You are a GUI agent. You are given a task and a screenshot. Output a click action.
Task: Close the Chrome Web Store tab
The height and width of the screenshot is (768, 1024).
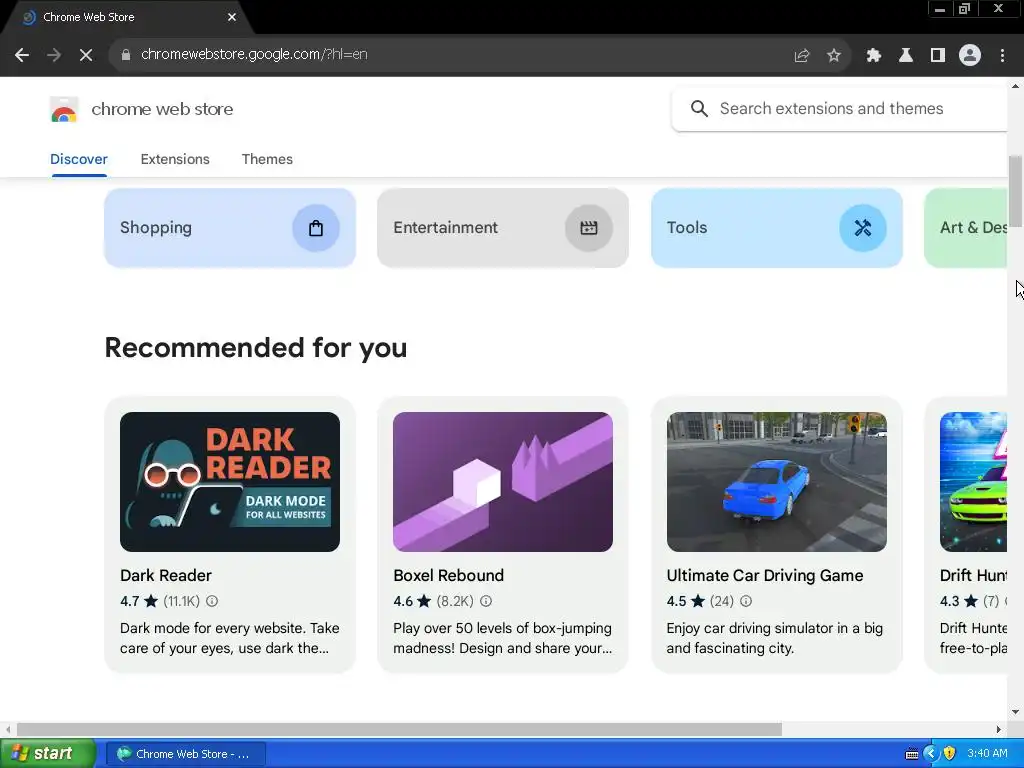232,17
